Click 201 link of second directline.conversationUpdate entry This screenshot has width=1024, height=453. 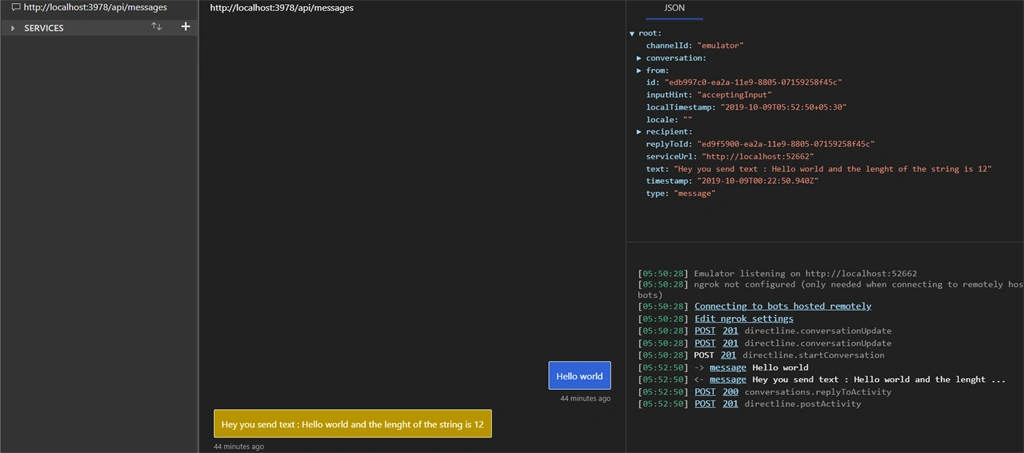[x=730, y=343]
